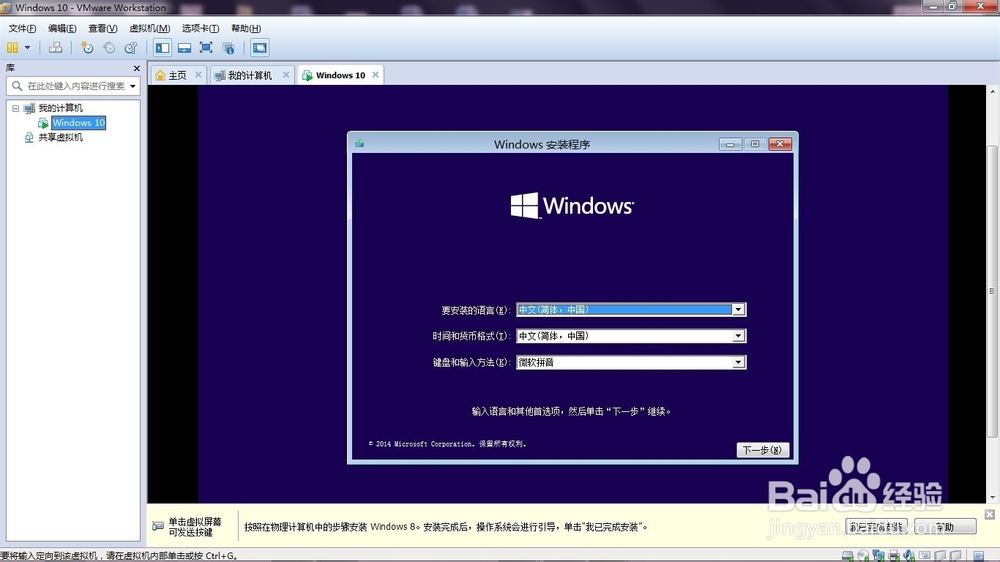Open snapshot manager wrench-clock icon
This screenshot has width=1000, height=562.
(131, 48)
